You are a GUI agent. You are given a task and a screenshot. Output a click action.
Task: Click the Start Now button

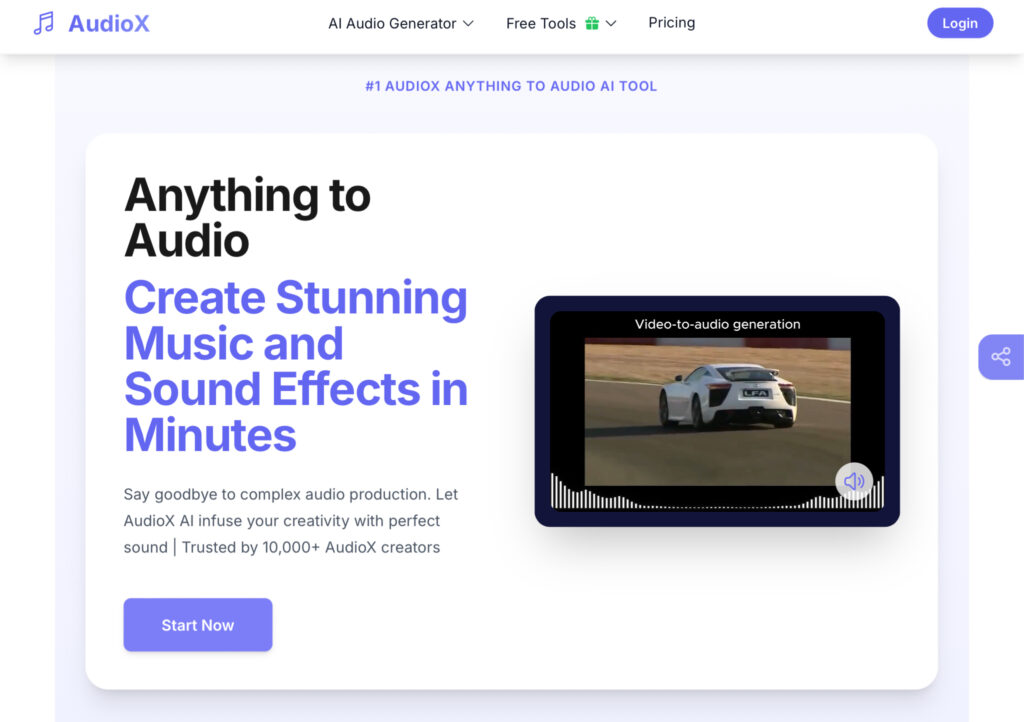[x=198, y=625]
